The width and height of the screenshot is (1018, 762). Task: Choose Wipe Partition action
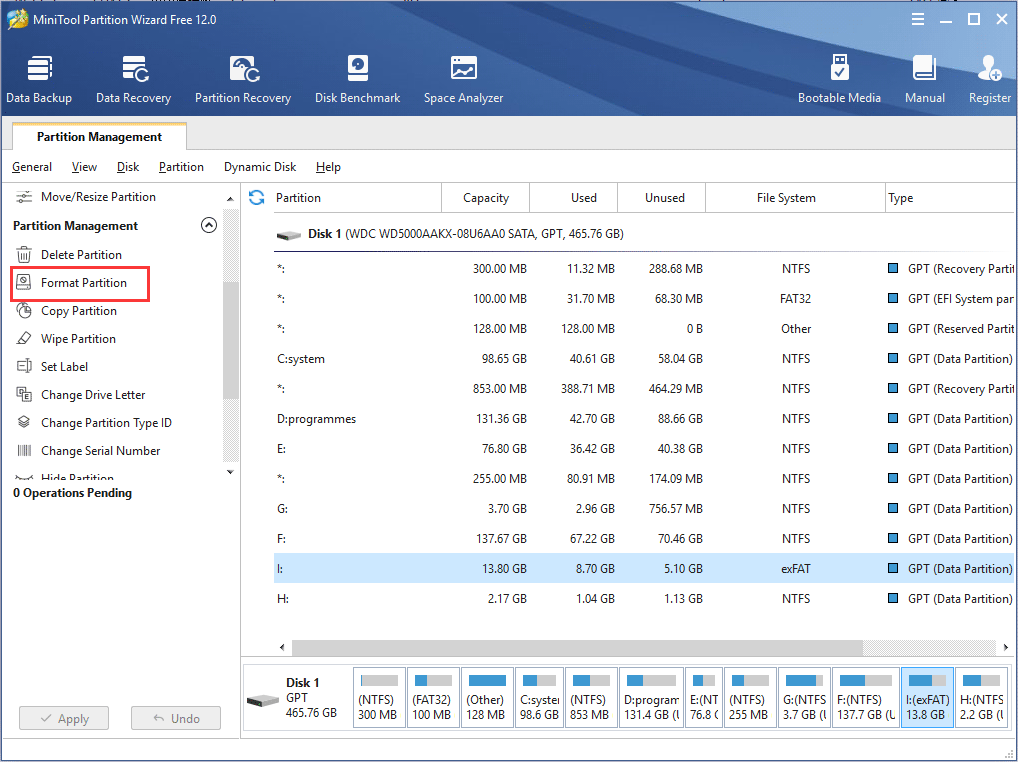[78, 339]
